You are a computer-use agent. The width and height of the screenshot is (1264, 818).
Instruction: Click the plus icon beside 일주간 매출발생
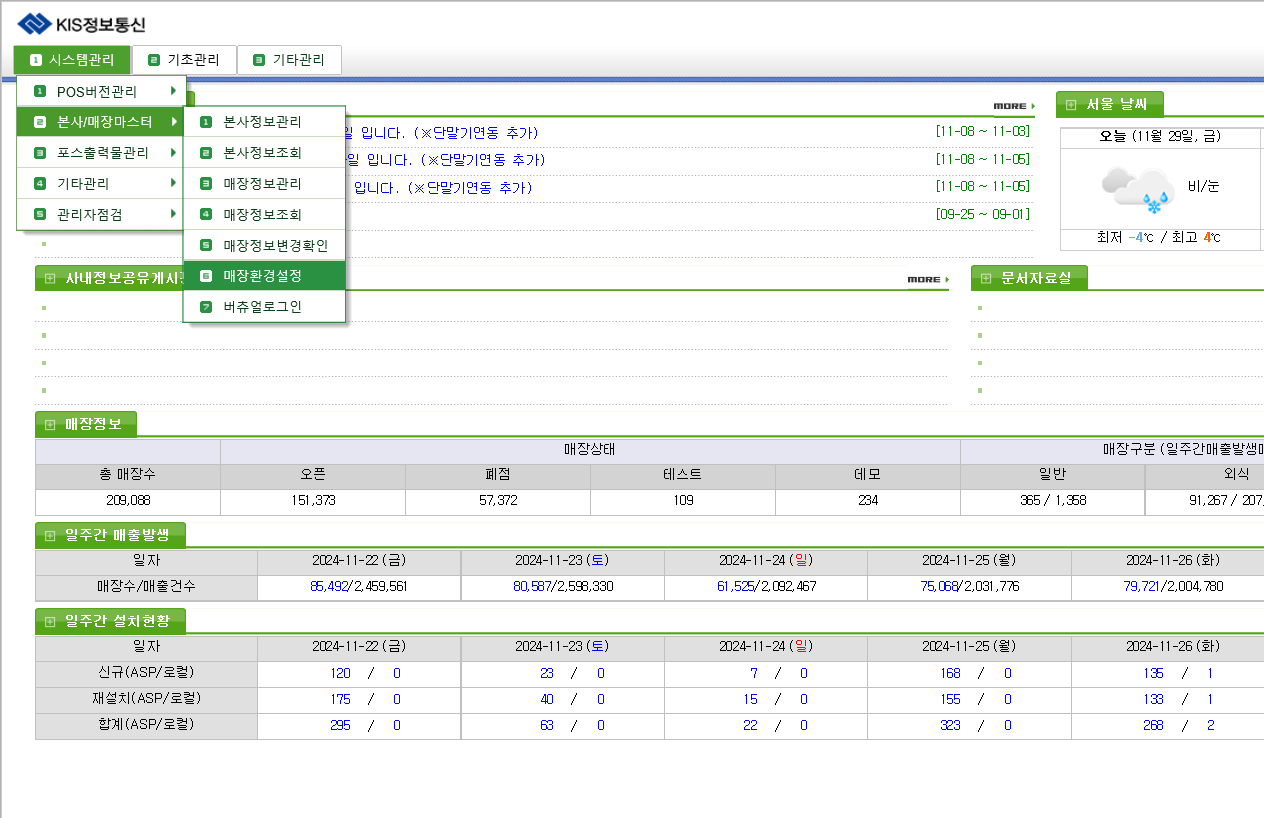49,536
